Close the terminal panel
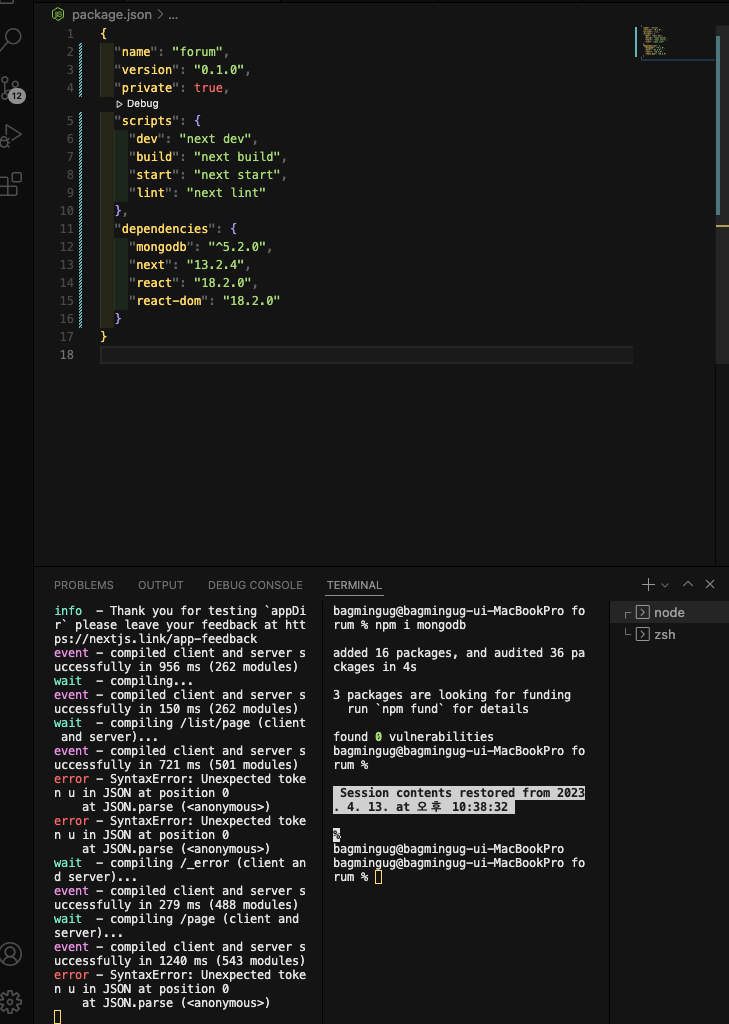The width and height of the screenshot is (729, 1024). [710, 584]
